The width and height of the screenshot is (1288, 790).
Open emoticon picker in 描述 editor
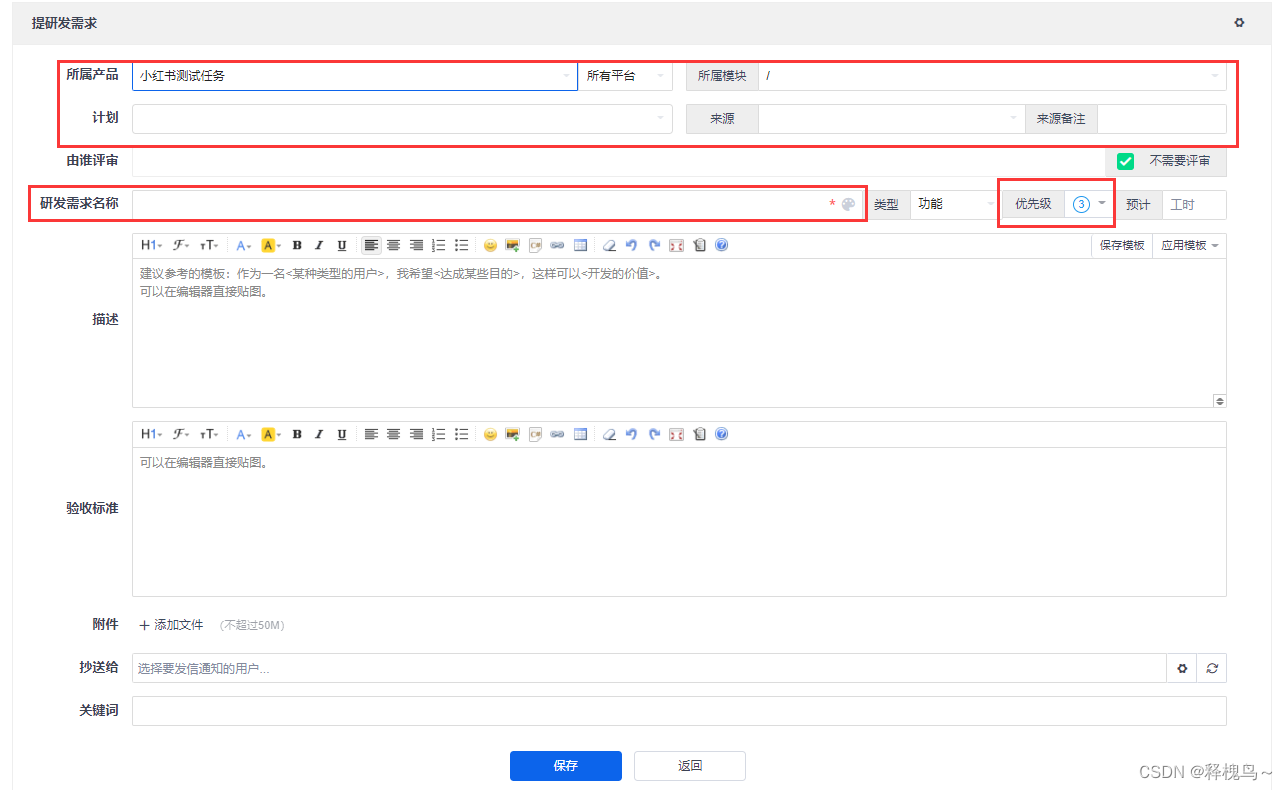490,245
